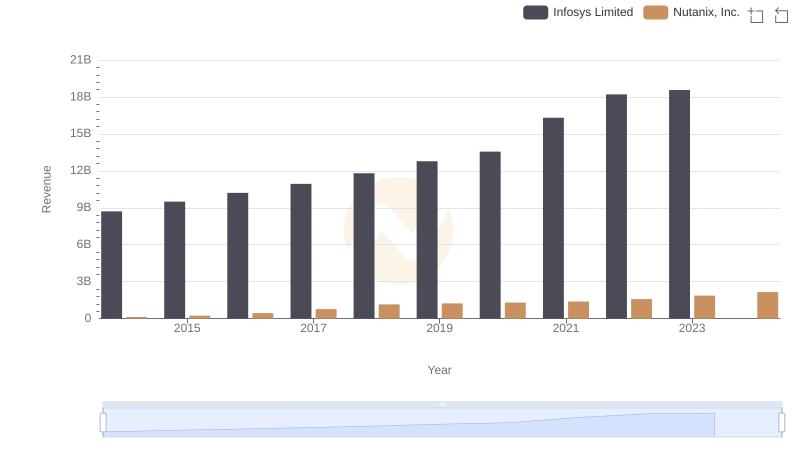The image size is (800, 461).
Task: Click the '6B' y-axis label
Action: pyautogui.click(x=84, y=244)
